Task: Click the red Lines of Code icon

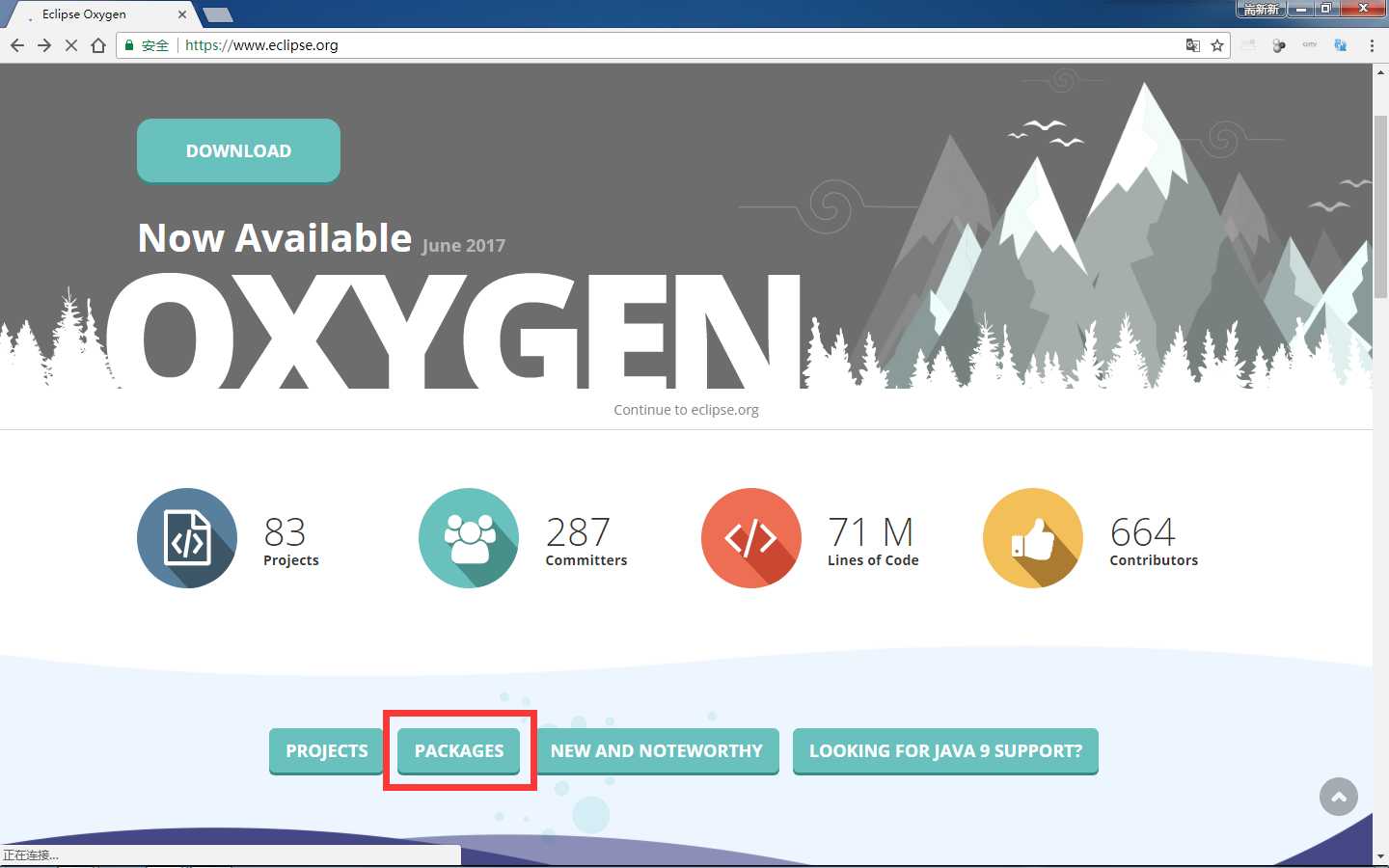Action: click(x=750, y=538)
